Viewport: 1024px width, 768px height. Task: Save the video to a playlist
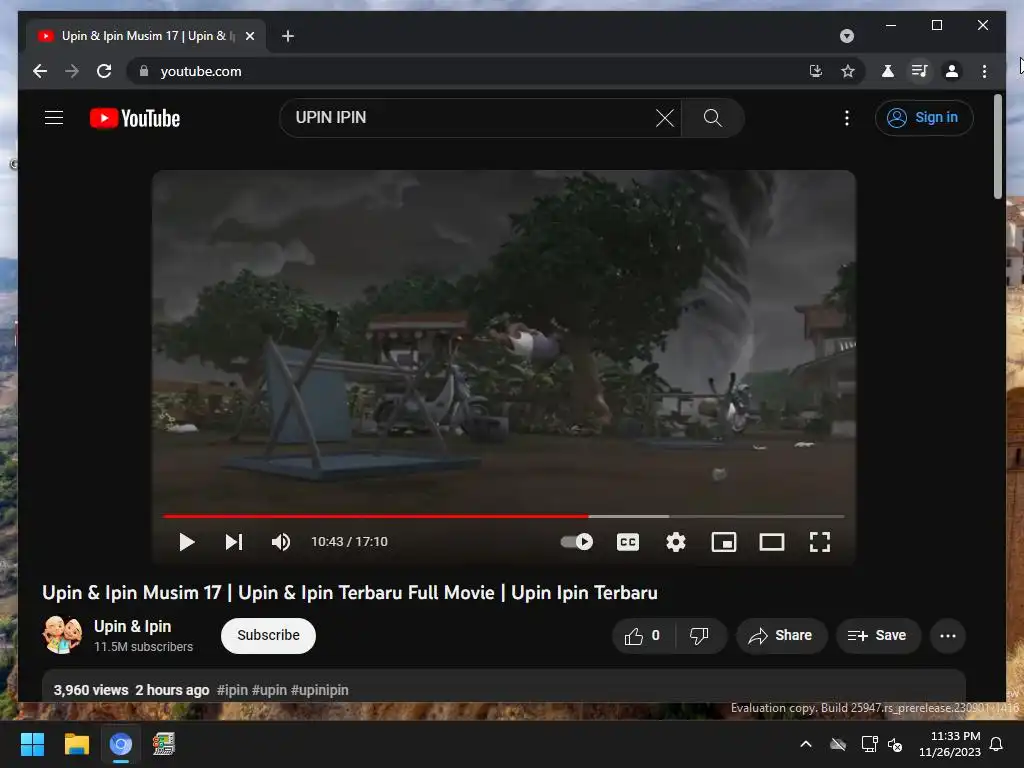(x=878, y=635)
